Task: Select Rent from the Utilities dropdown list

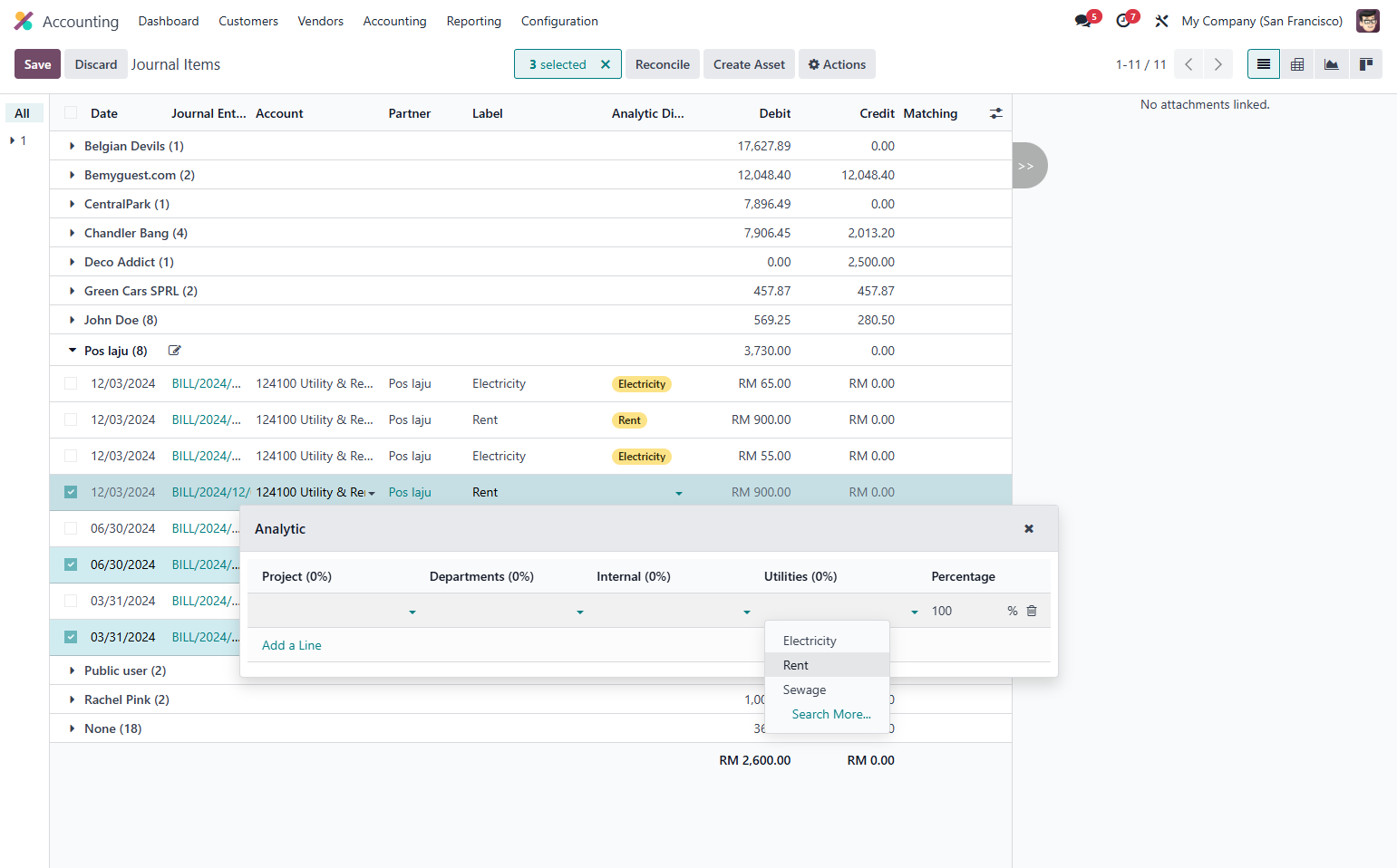Action: click(x=827, y=665)
